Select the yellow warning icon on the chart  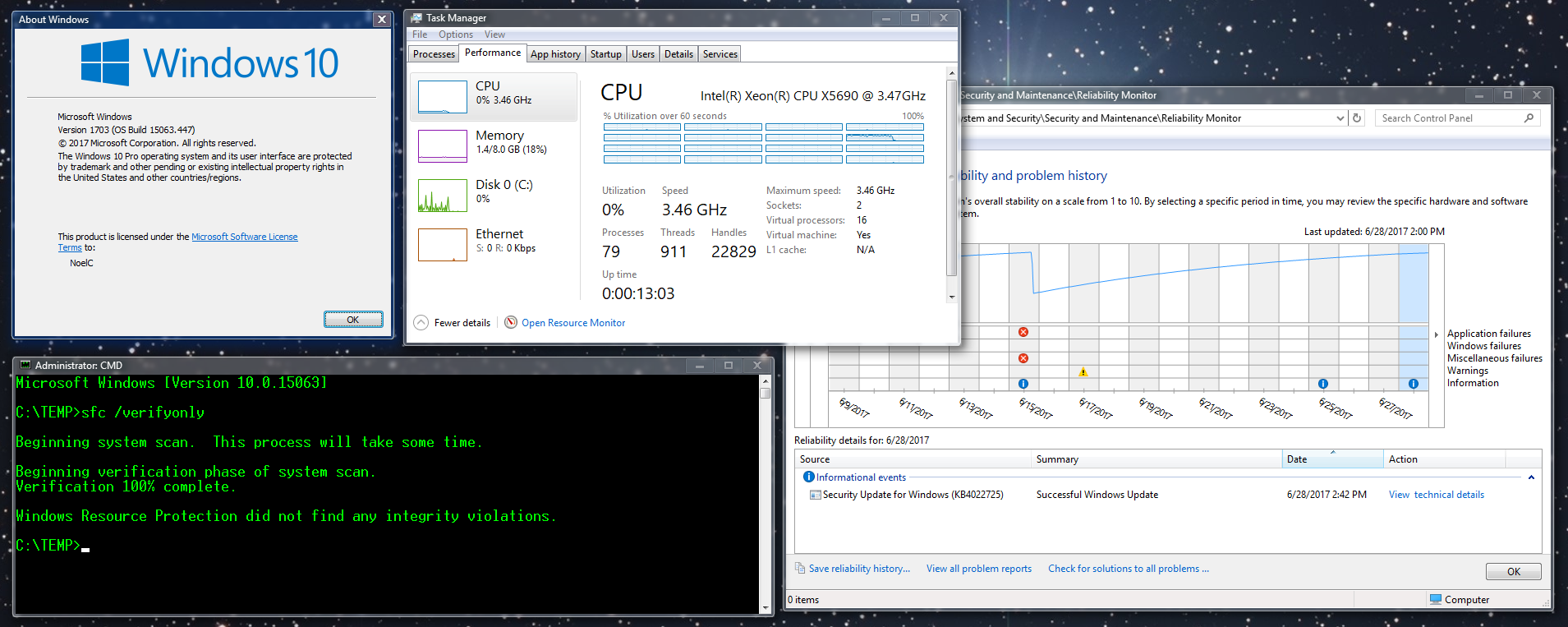(x=1083, y=372)
